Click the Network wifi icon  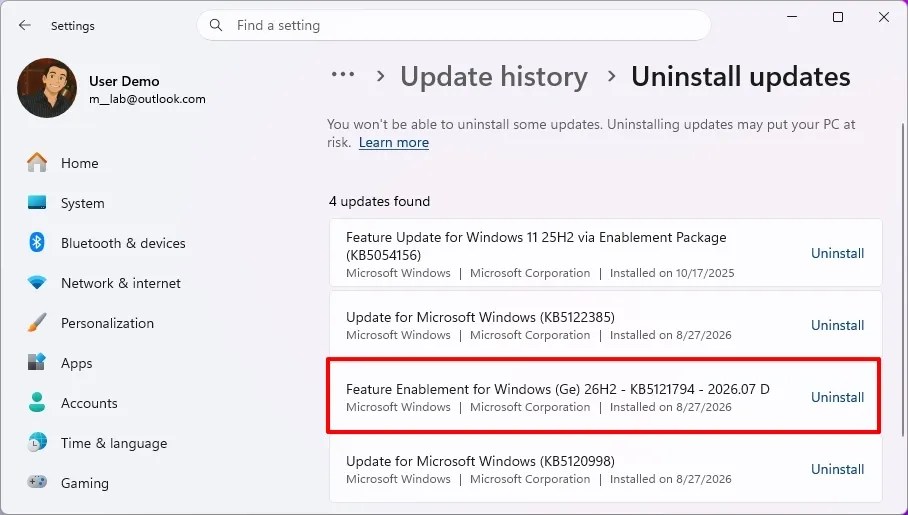coord(37,283)
